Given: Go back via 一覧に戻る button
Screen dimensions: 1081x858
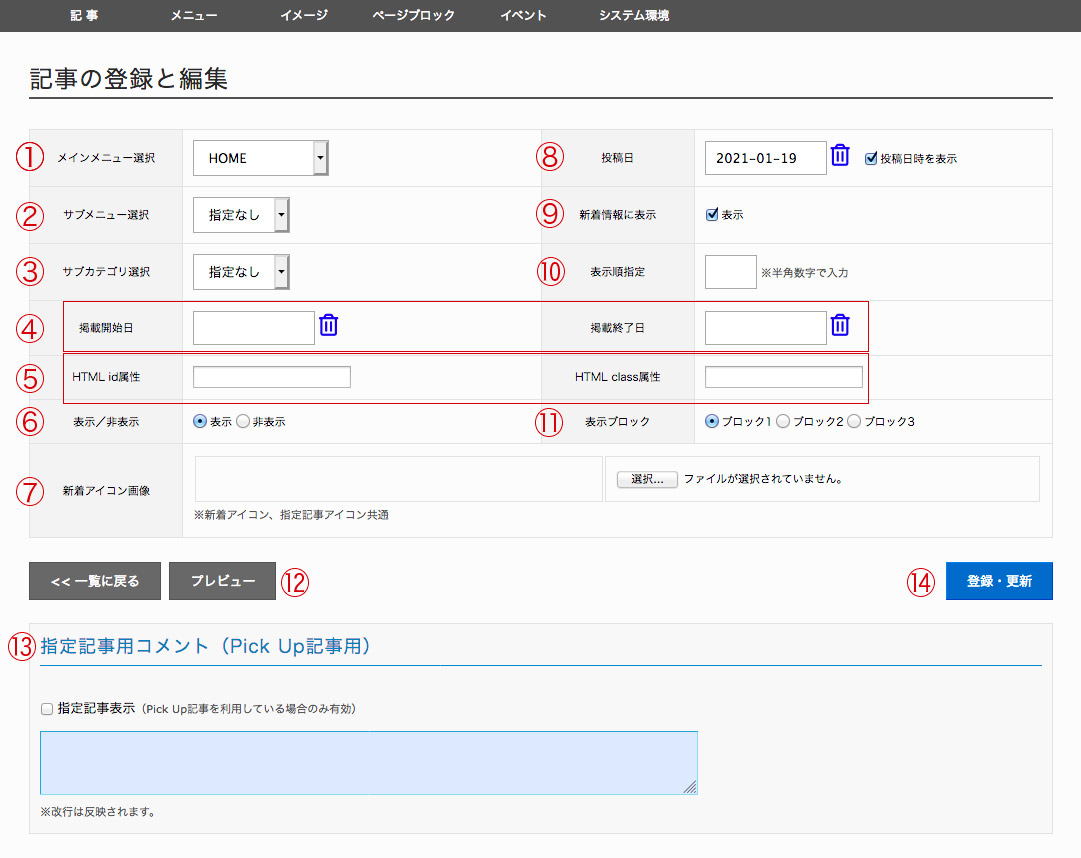Looking at the screenshot, I should (95, 581).
